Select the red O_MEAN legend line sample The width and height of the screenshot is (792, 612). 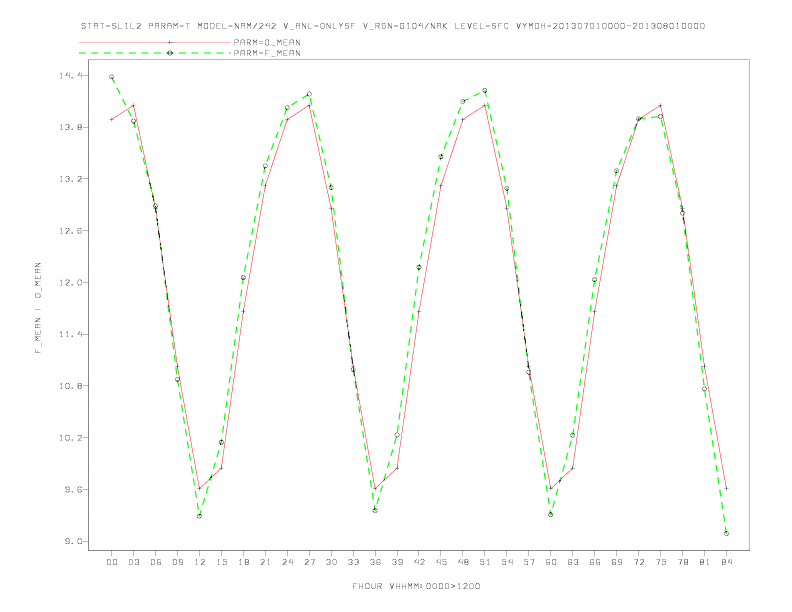(x=155, y=42)
